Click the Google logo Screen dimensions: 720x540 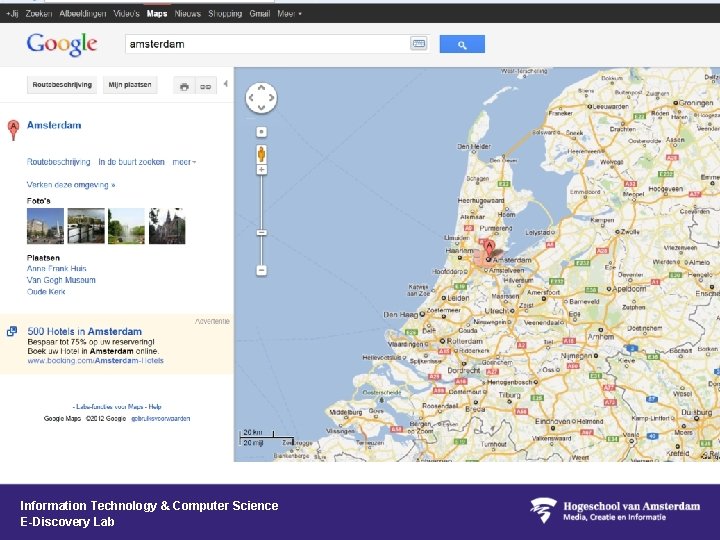point(62,45)
